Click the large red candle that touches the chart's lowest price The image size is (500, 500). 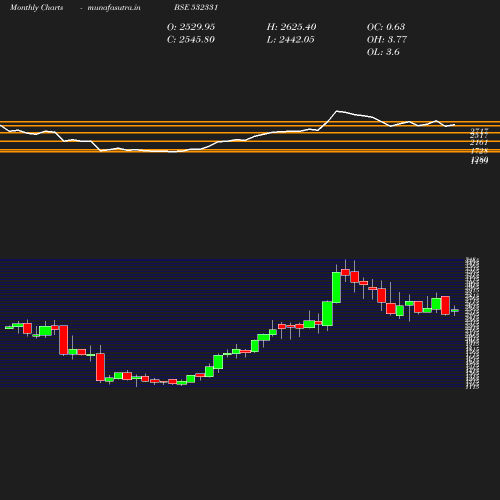pyautogui.click(x=100, y=367)
